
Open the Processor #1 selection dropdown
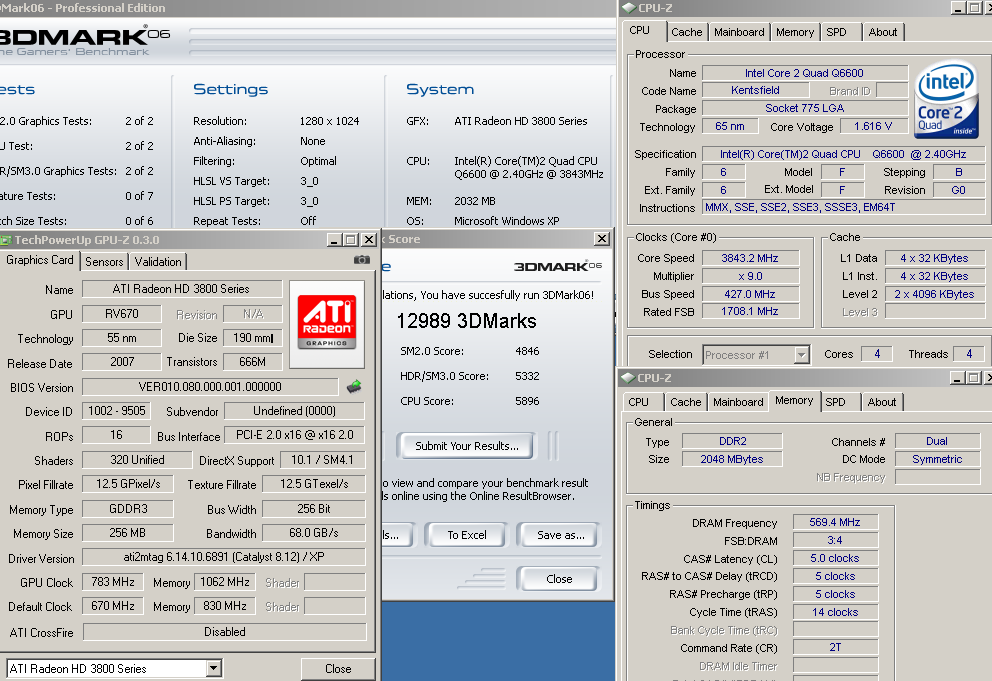point(802,354)
